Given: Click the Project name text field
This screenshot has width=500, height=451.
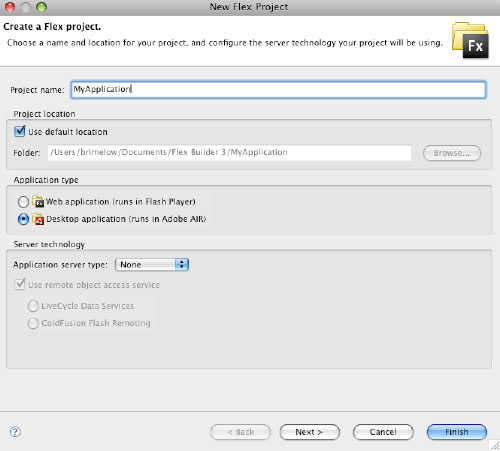Looking at the screenshot, I should [278, 90].
